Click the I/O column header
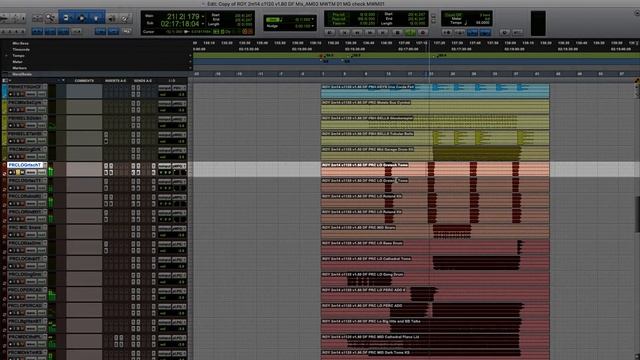The width and height of the screenshot is (640, 360). pyautogui.click(x=171, y=81)
